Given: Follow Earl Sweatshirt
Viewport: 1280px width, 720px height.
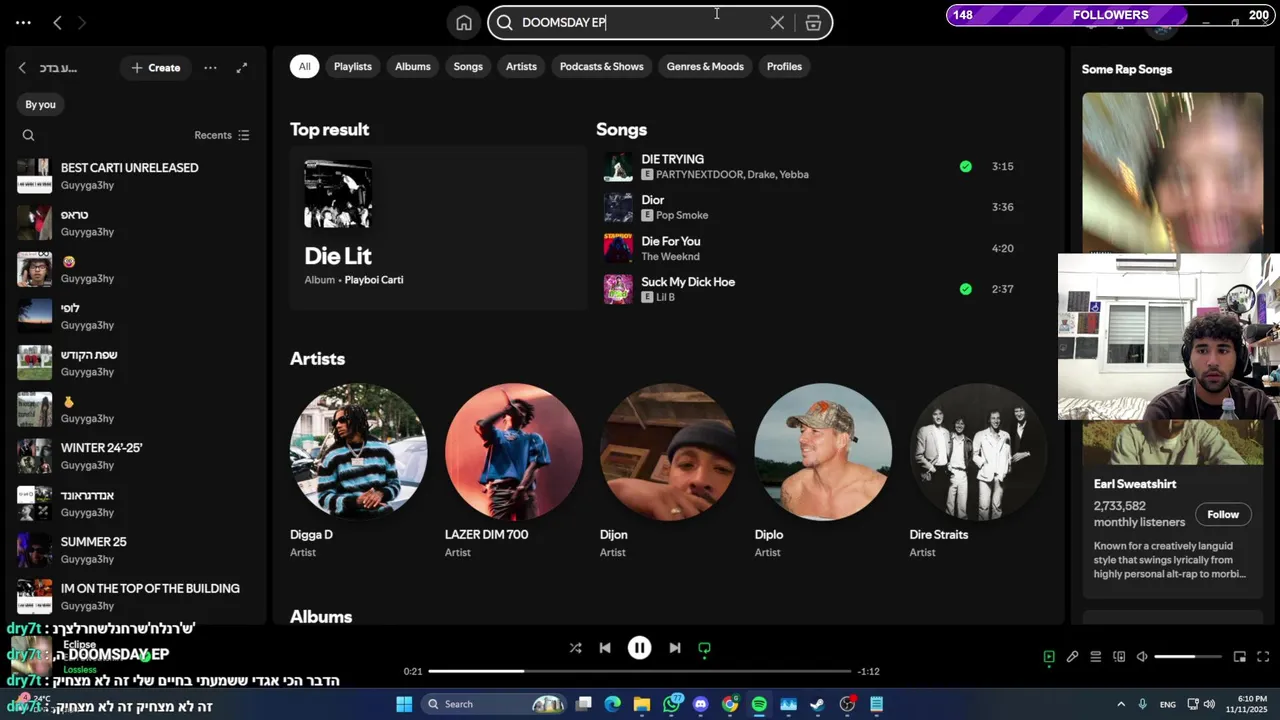Looking at the screenshot, I should point(1223,514).
